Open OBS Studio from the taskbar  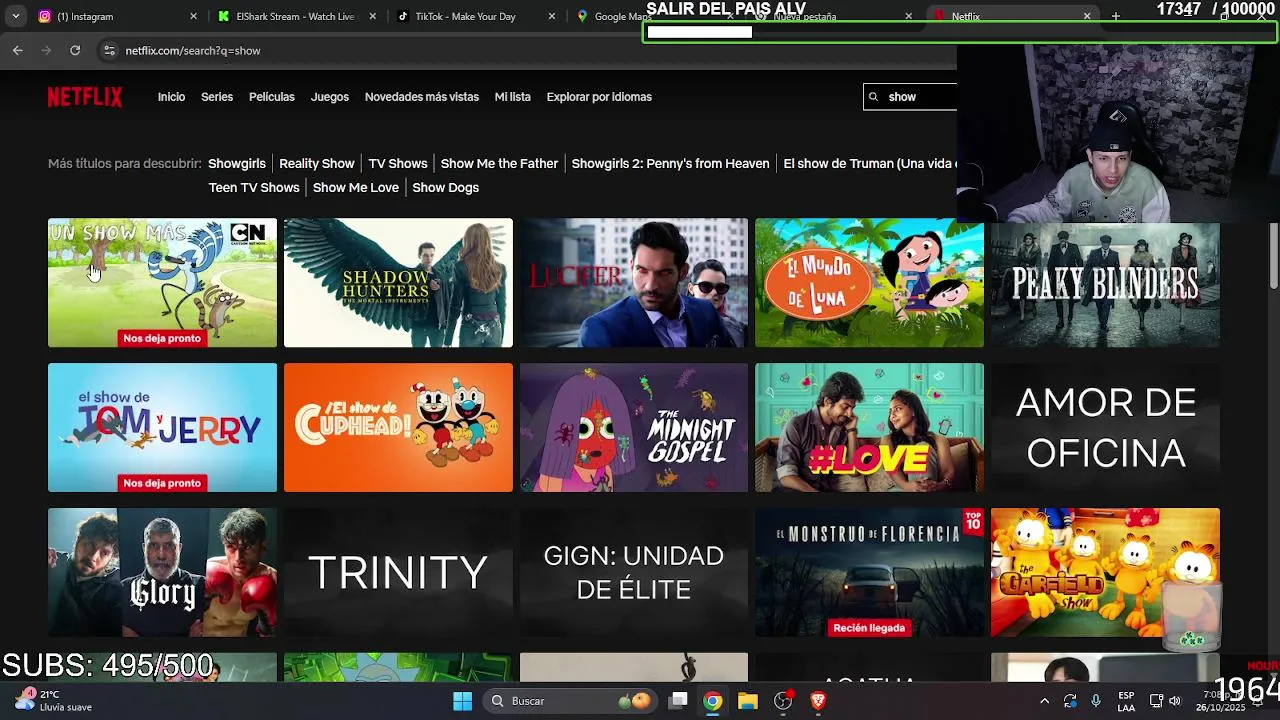(x=783, y=701)
